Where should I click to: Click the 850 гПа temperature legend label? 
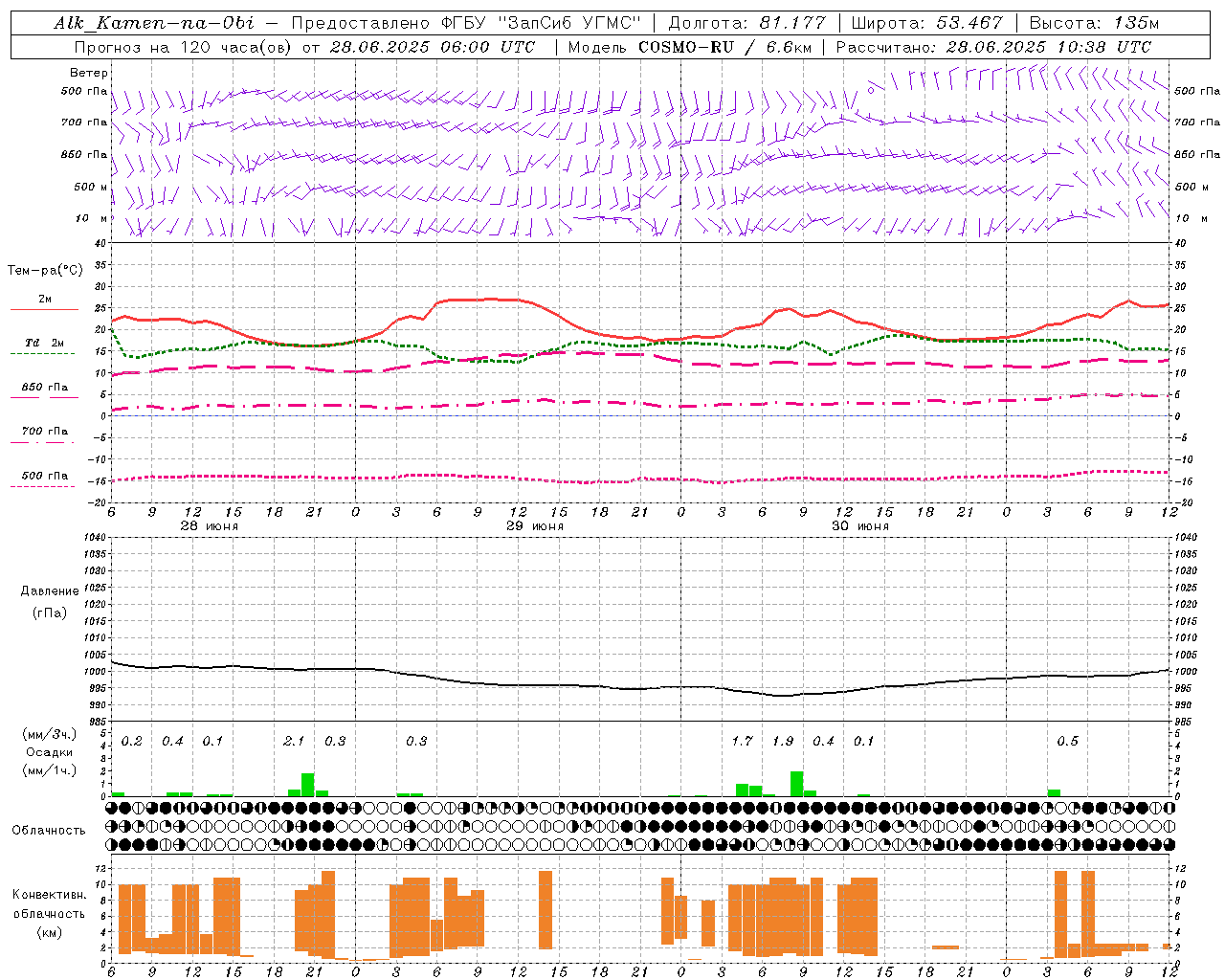(45, 388)
